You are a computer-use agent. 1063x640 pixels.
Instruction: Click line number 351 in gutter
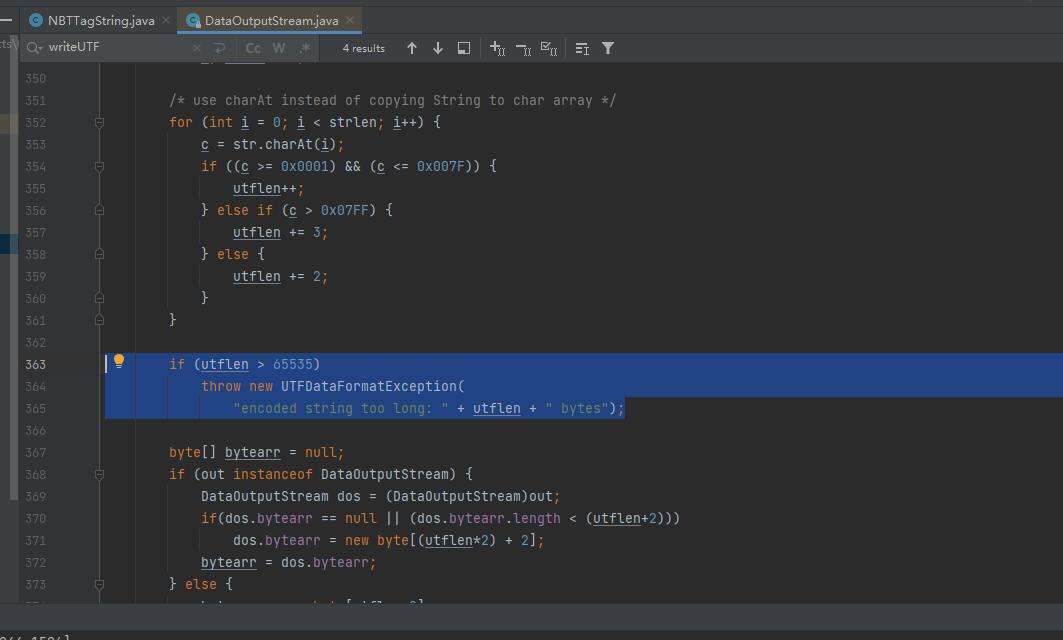[36, 101]
